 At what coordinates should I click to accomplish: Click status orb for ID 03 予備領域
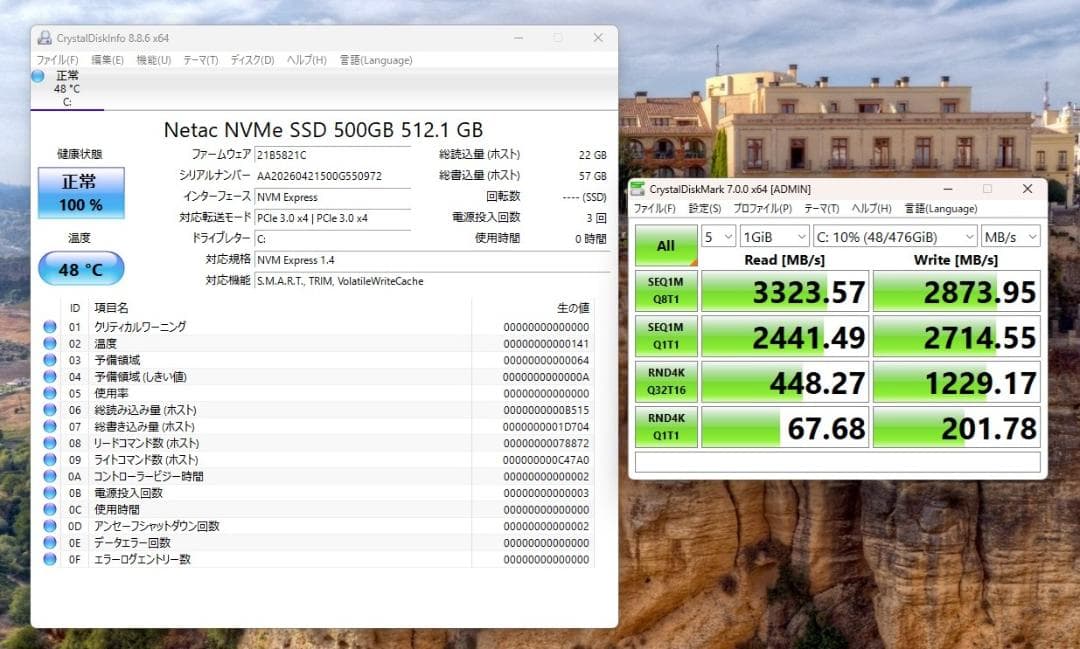click(50, 360)
